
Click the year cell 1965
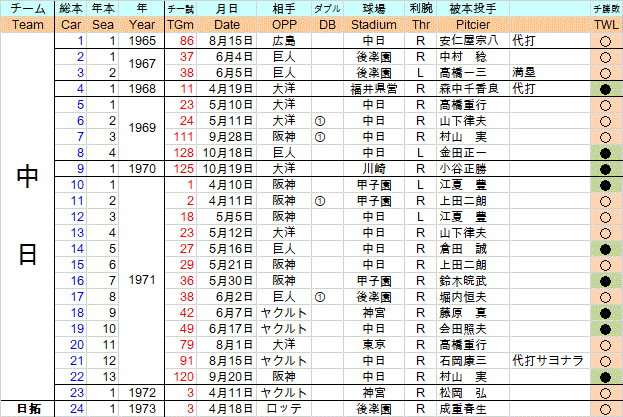pos(142,41)
